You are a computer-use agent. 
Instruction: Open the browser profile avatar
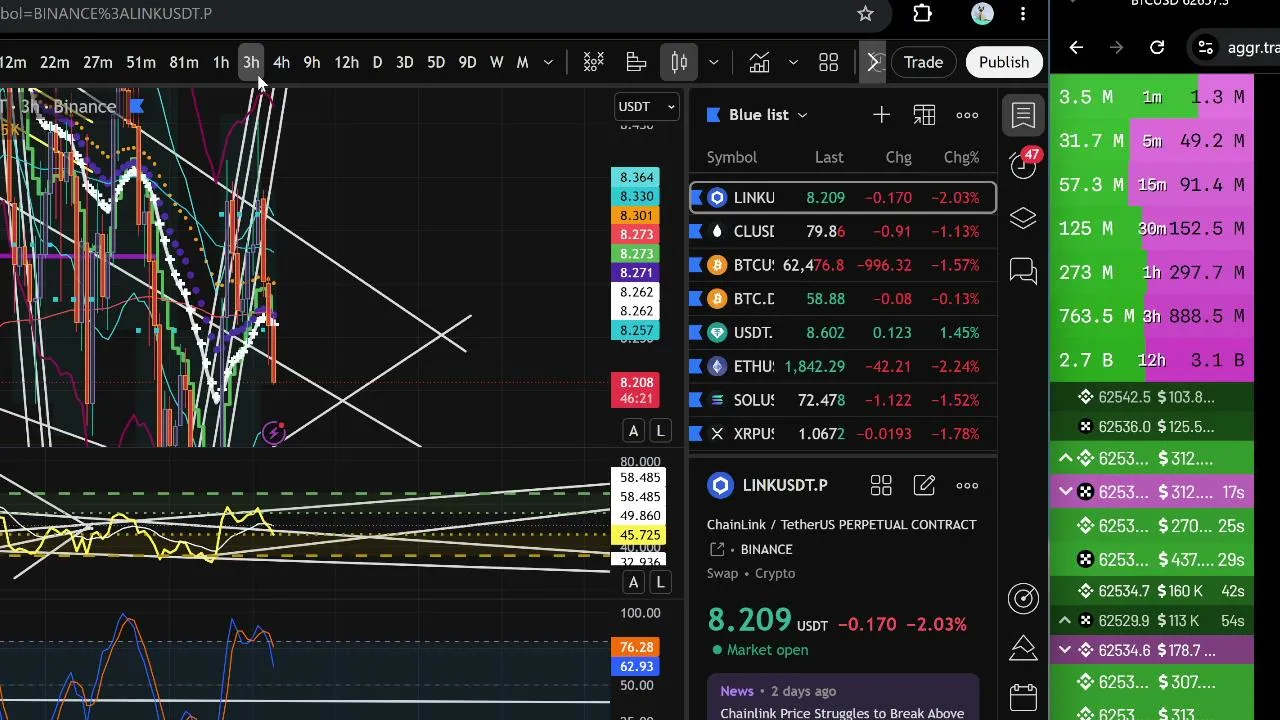tap(982, 14)
